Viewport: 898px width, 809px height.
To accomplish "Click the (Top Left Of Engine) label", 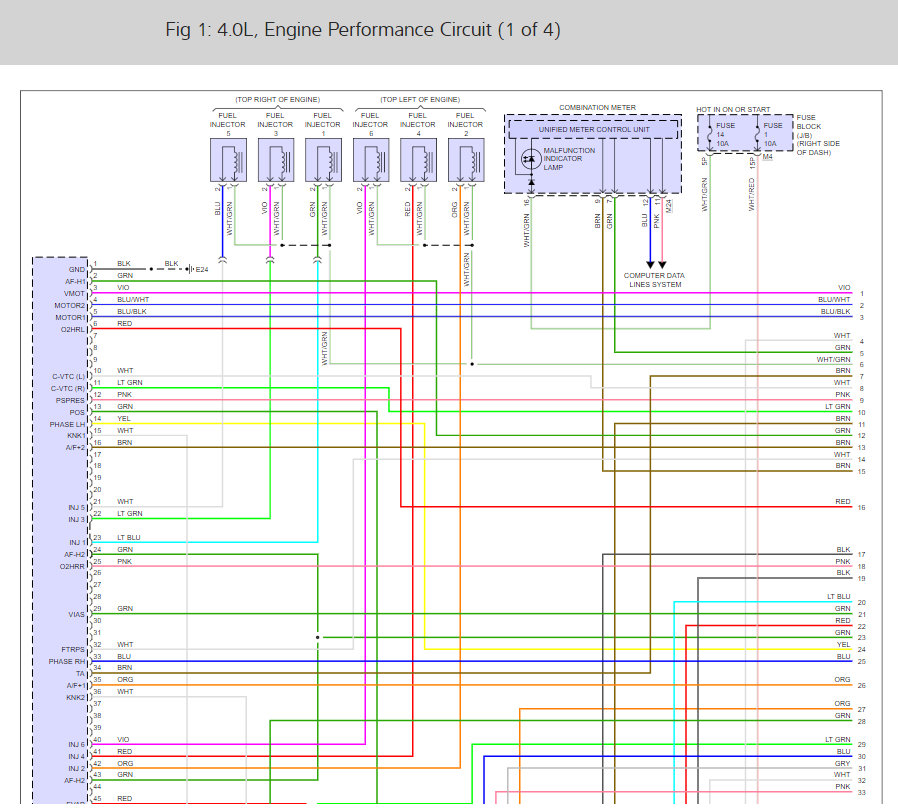I will 420,100.
